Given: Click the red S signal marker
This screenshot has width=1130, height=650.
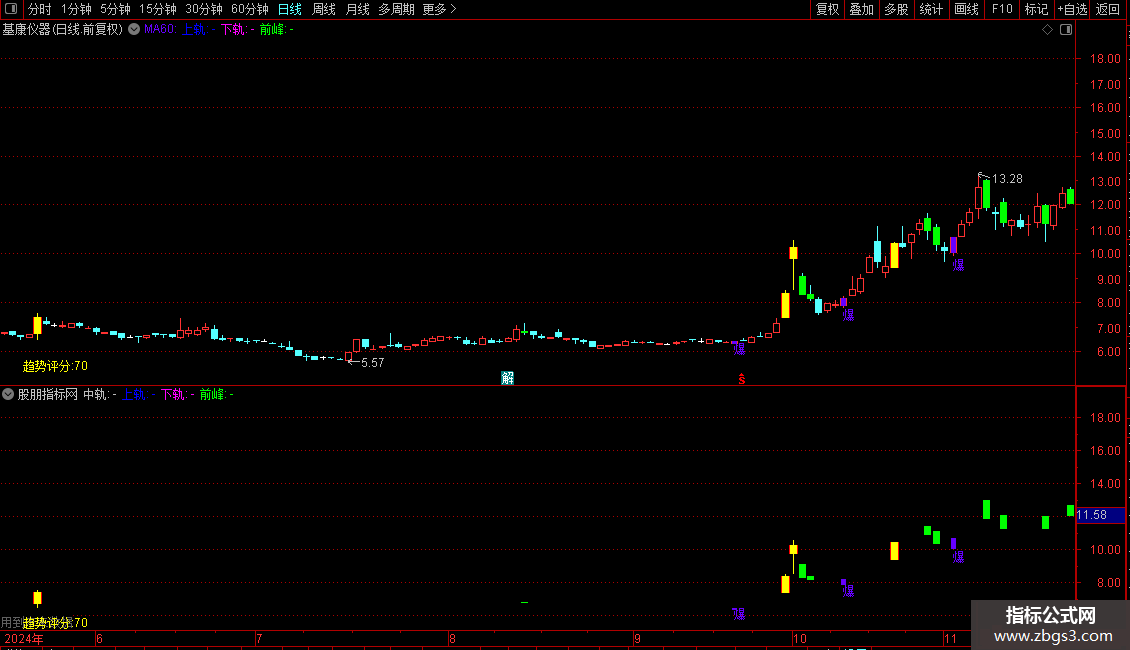Looking at the screenshot, I should 742,378.
